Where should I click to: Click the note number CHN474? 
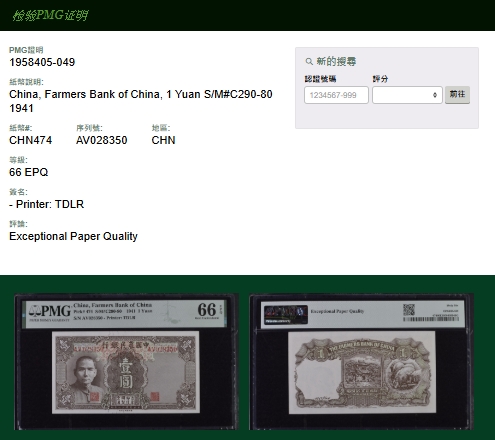pyautogui.click(x=30, y=140)
